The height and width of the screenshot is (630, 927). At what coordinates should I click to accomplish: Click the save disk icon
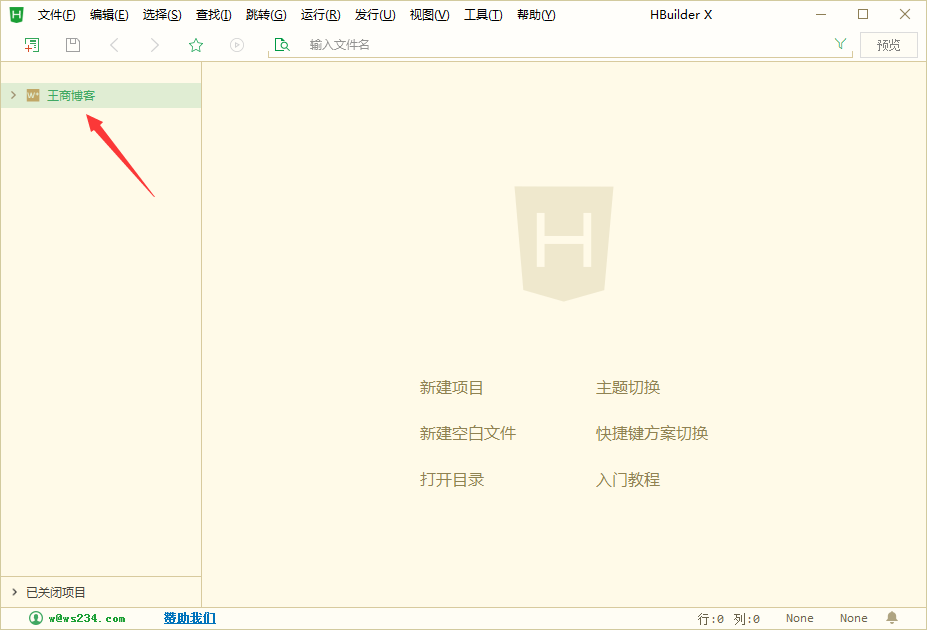73,45
